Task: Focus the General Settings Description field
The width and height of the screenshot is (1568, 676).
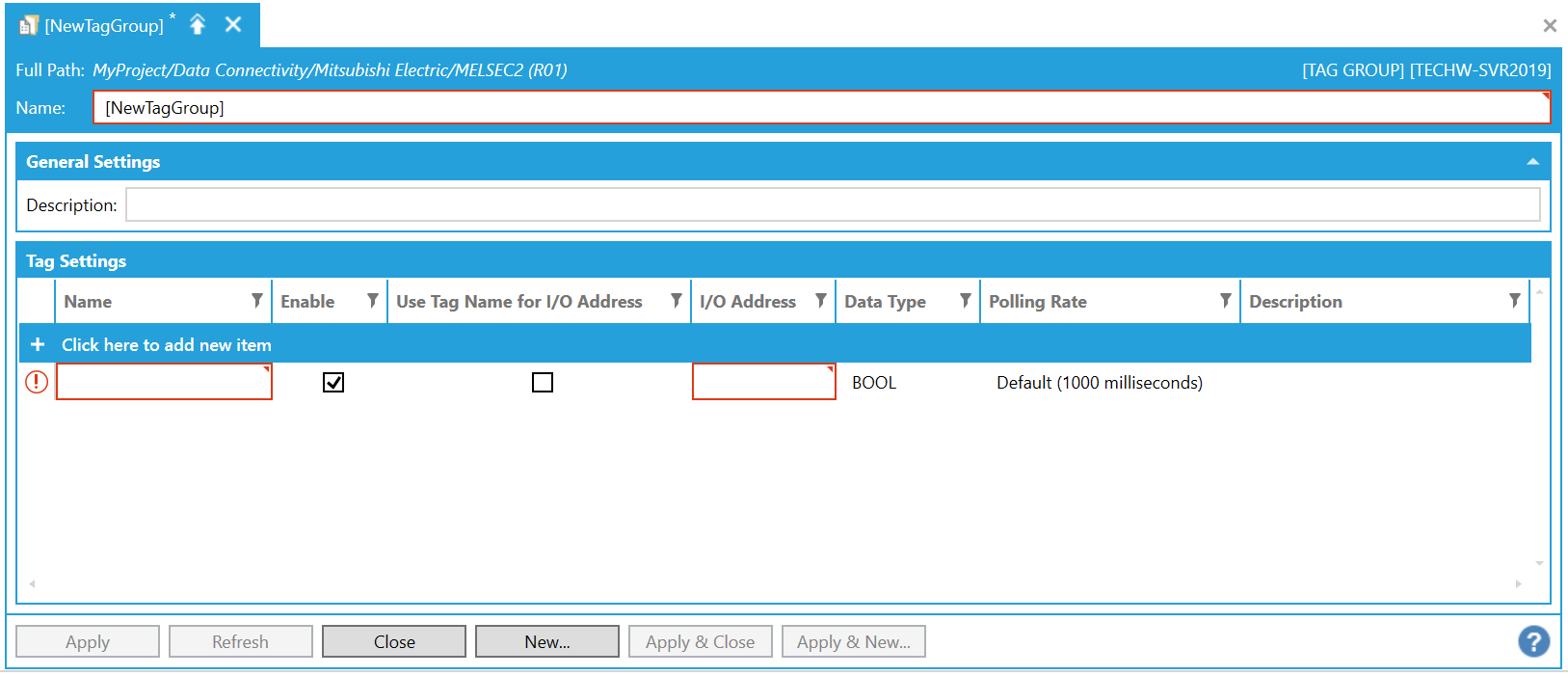Action: tap(833, 204)
